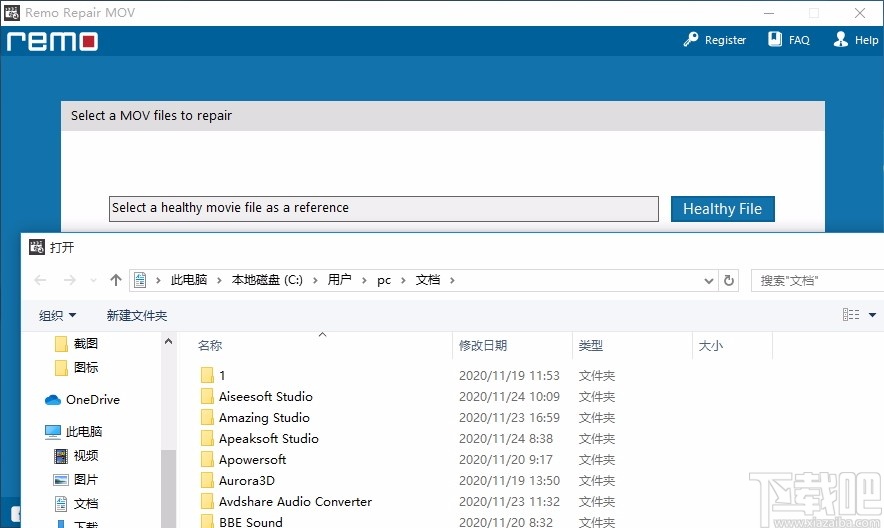Viewport: 884px width, 528px height.
Task: Select the Apowersoft folder
Action: coord(252,460)
